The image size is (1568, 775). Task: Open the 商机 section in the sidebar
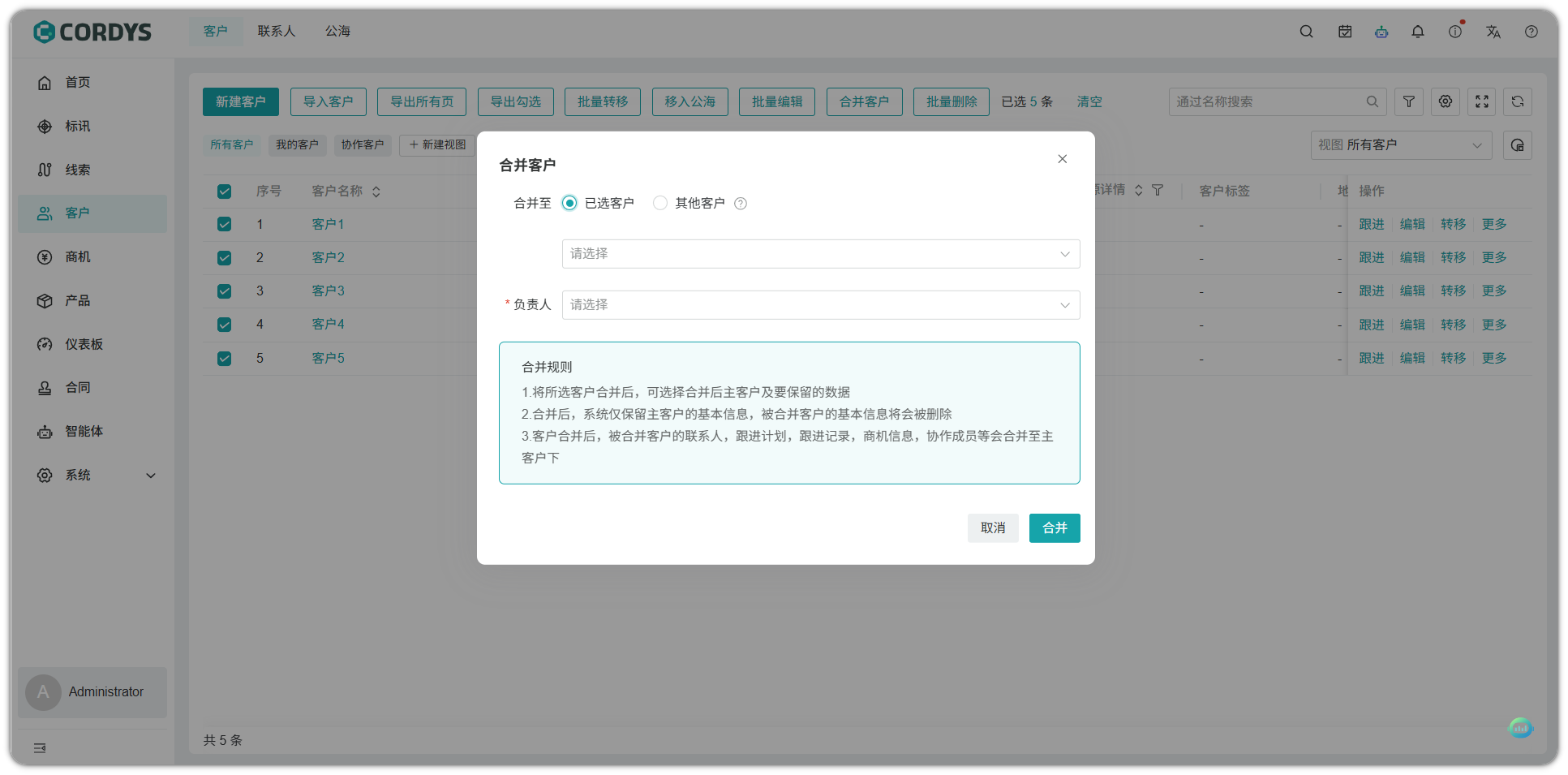pos(78,256)
